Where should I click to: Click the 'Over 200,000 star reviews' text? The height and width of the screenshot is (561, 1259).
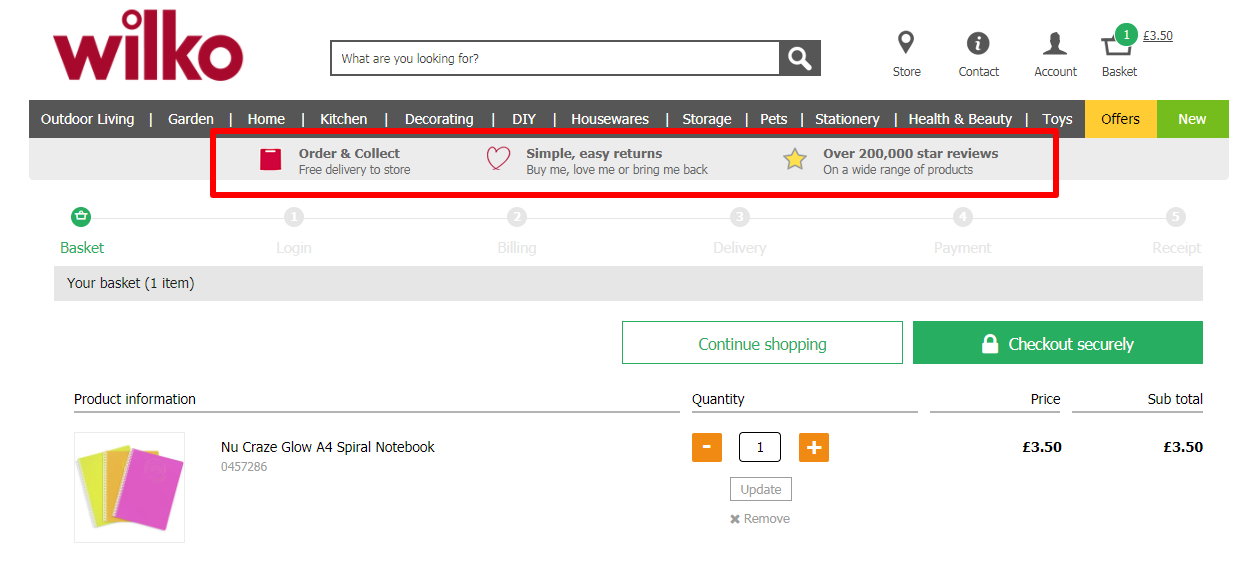coord(911,153)
